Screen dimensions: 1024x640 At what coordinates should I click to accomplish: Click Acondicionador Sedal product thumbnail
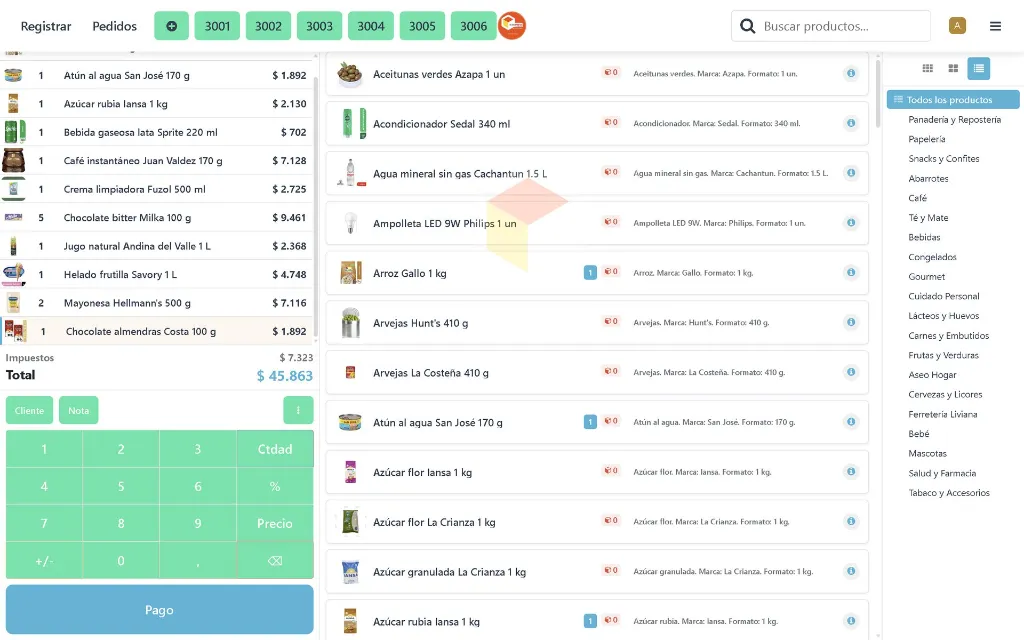(355, 123)
